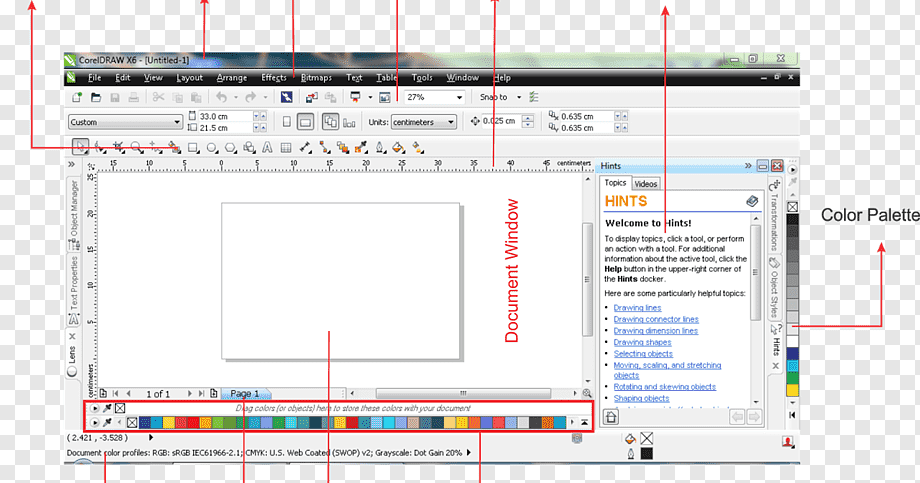Toggle landscape page orientation
Image resolution: width=920 pixels, height=483 pixels.
pyautogui.click(x=305, y=122)
